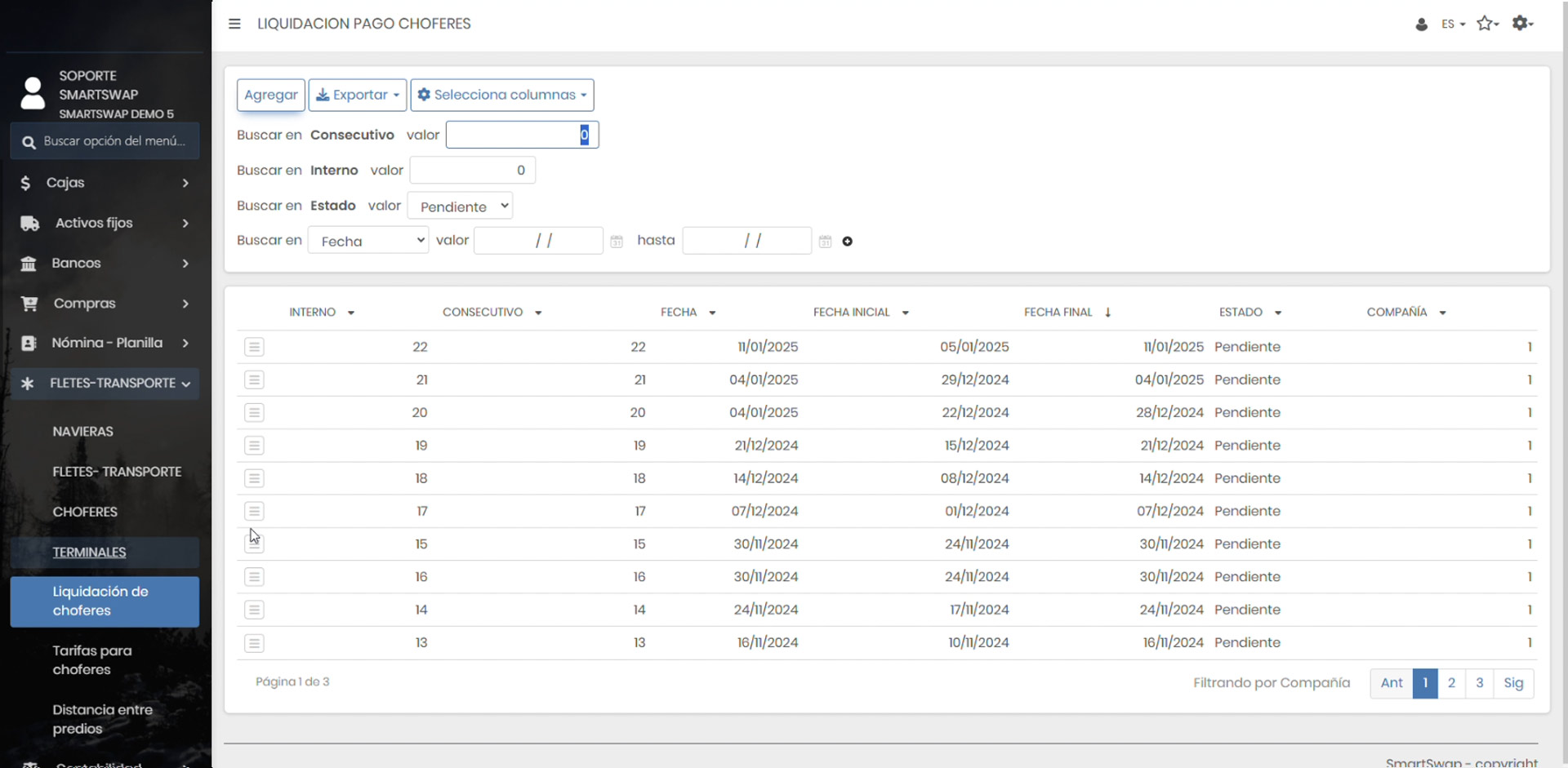The image size is (1568, 768).
Task: Click the hamburger menu icon
Action: pyautogui.click(x=234, y=24)
